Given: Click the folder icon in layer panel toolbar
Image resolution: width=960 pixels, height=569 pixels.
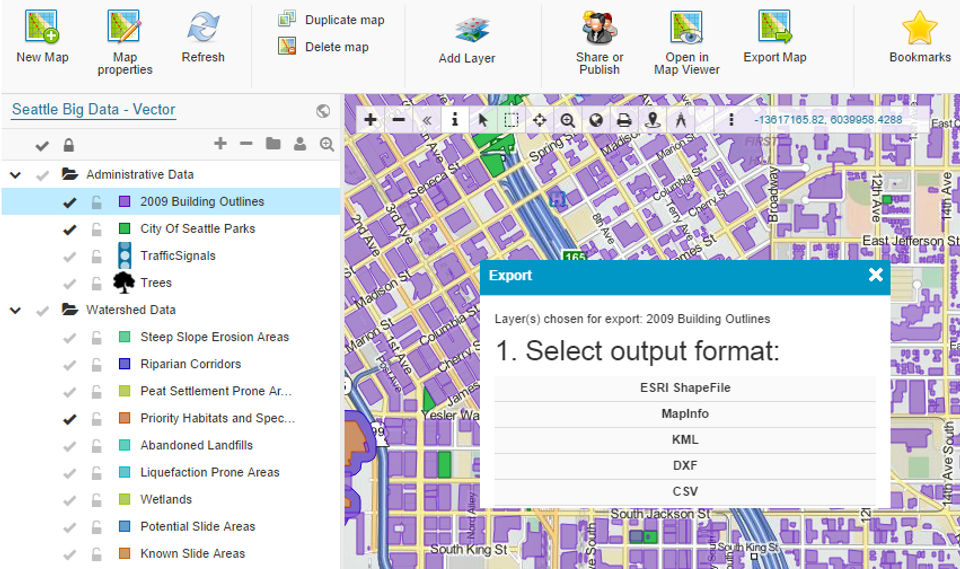Looking at the screenshot, I should point(273,143).
